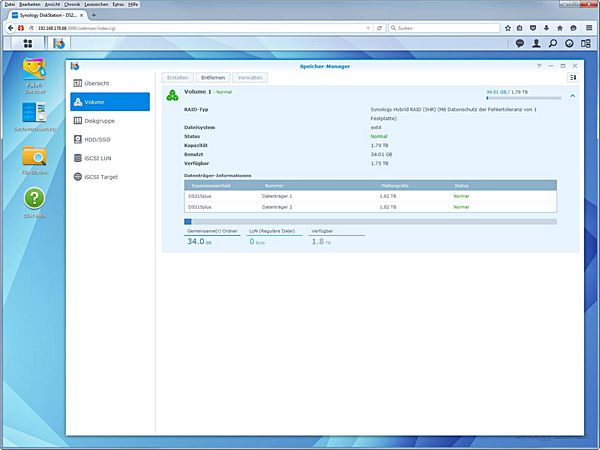Click in the browser address bar
The height and width of the screenshot is (450, 600).
tap(199, 28)
